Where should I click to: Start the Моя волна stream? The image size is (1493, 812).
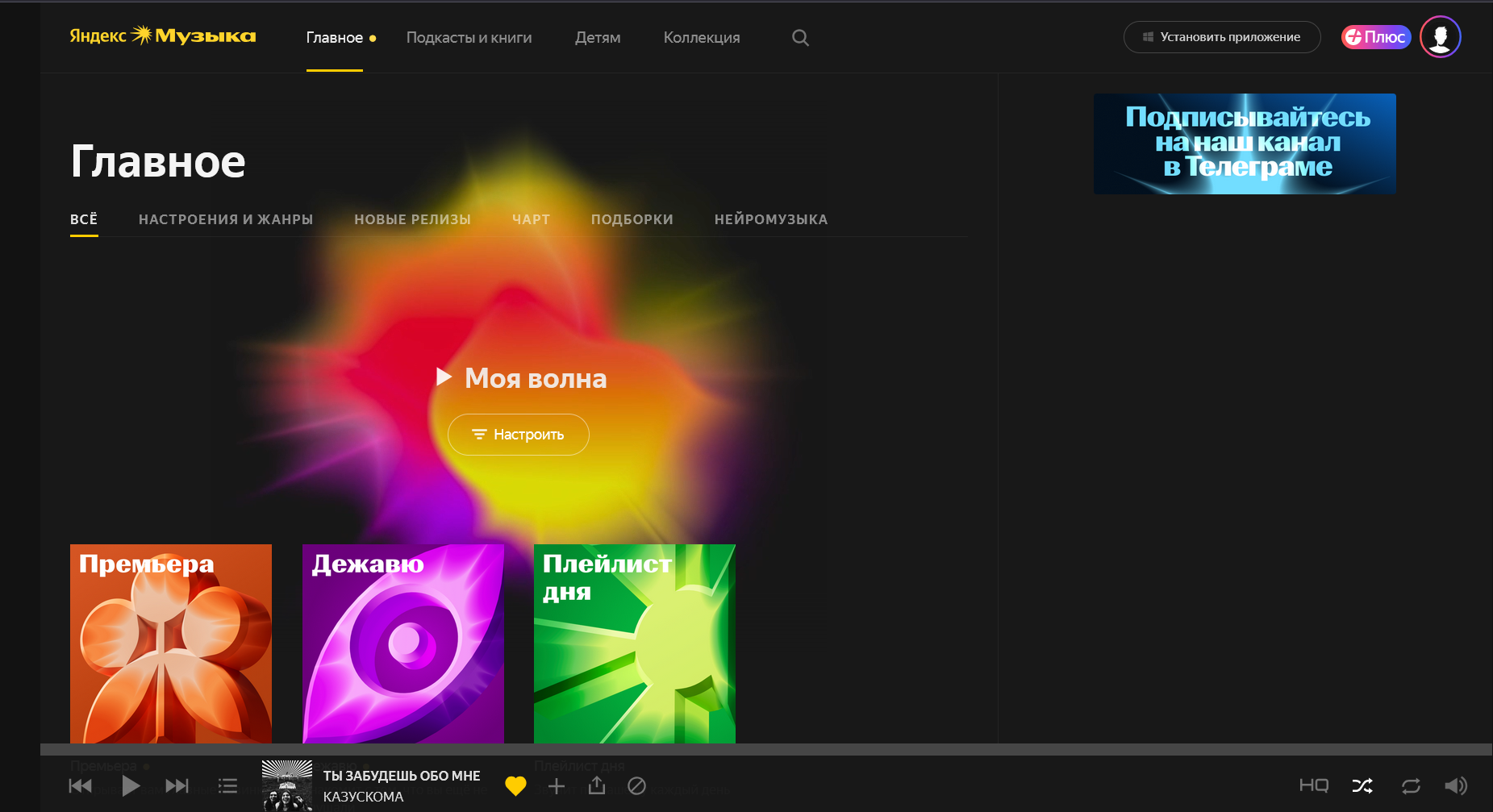click(x=521, y=378)
